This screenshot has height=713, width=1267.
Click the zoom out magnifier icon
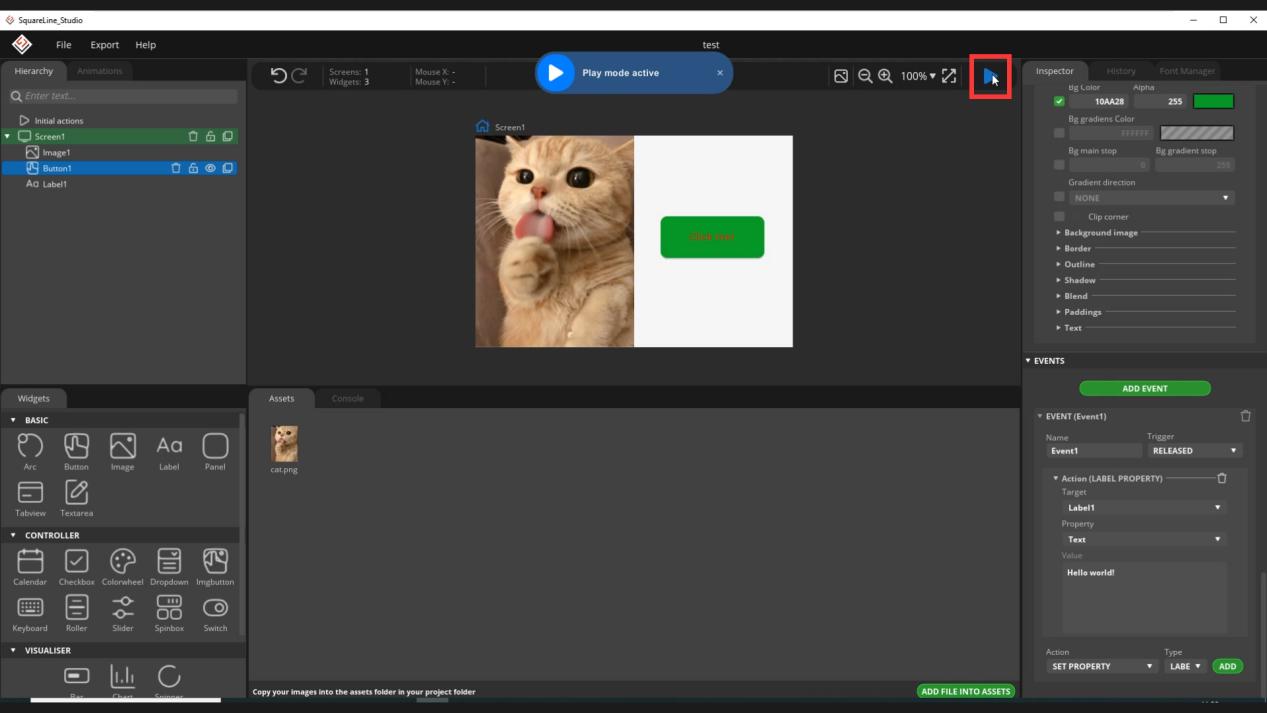865,76
